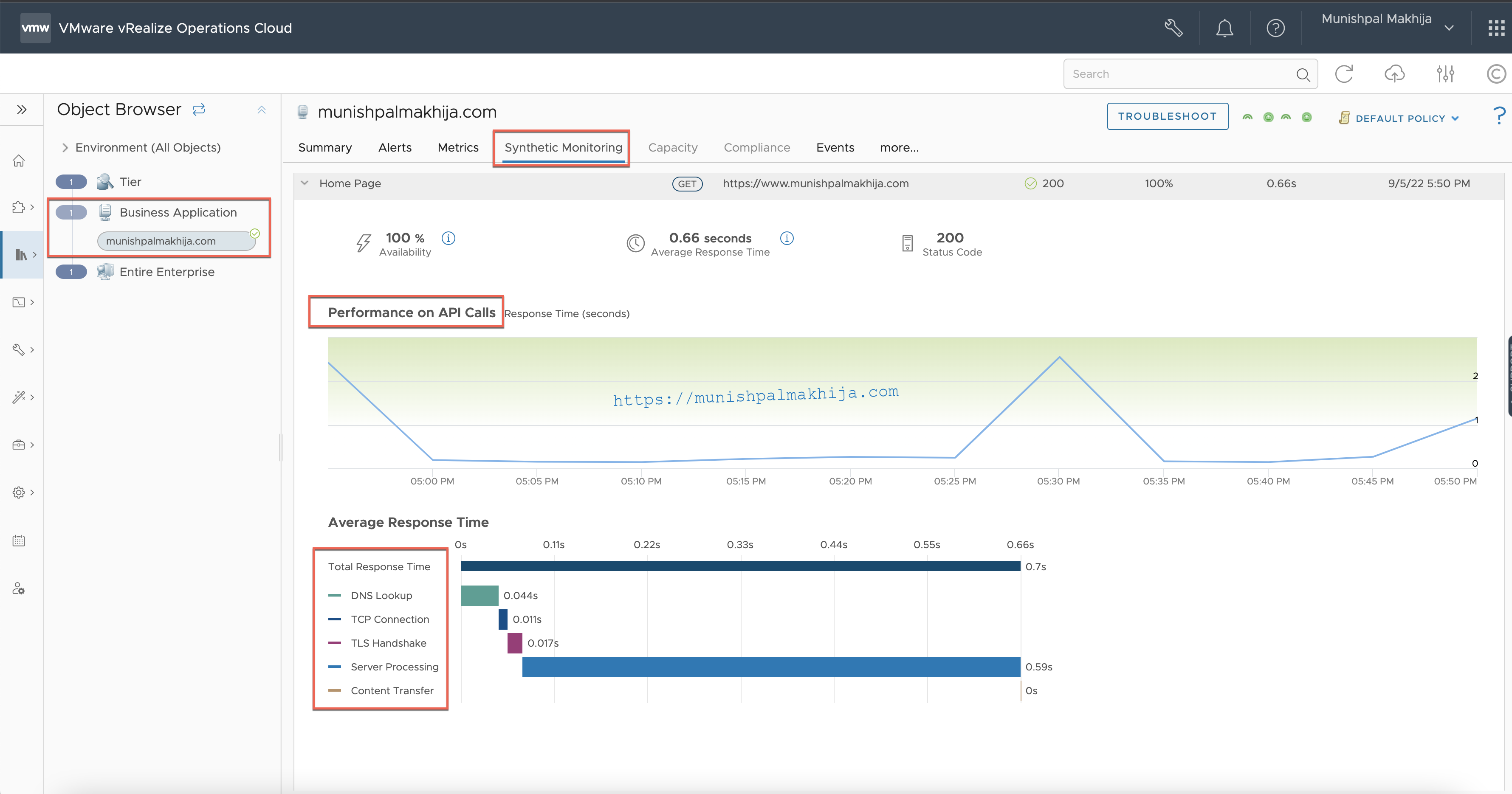Open the Compliance tab
Image resolution: width=1512 pixels, height=794 pixels.
756,148
